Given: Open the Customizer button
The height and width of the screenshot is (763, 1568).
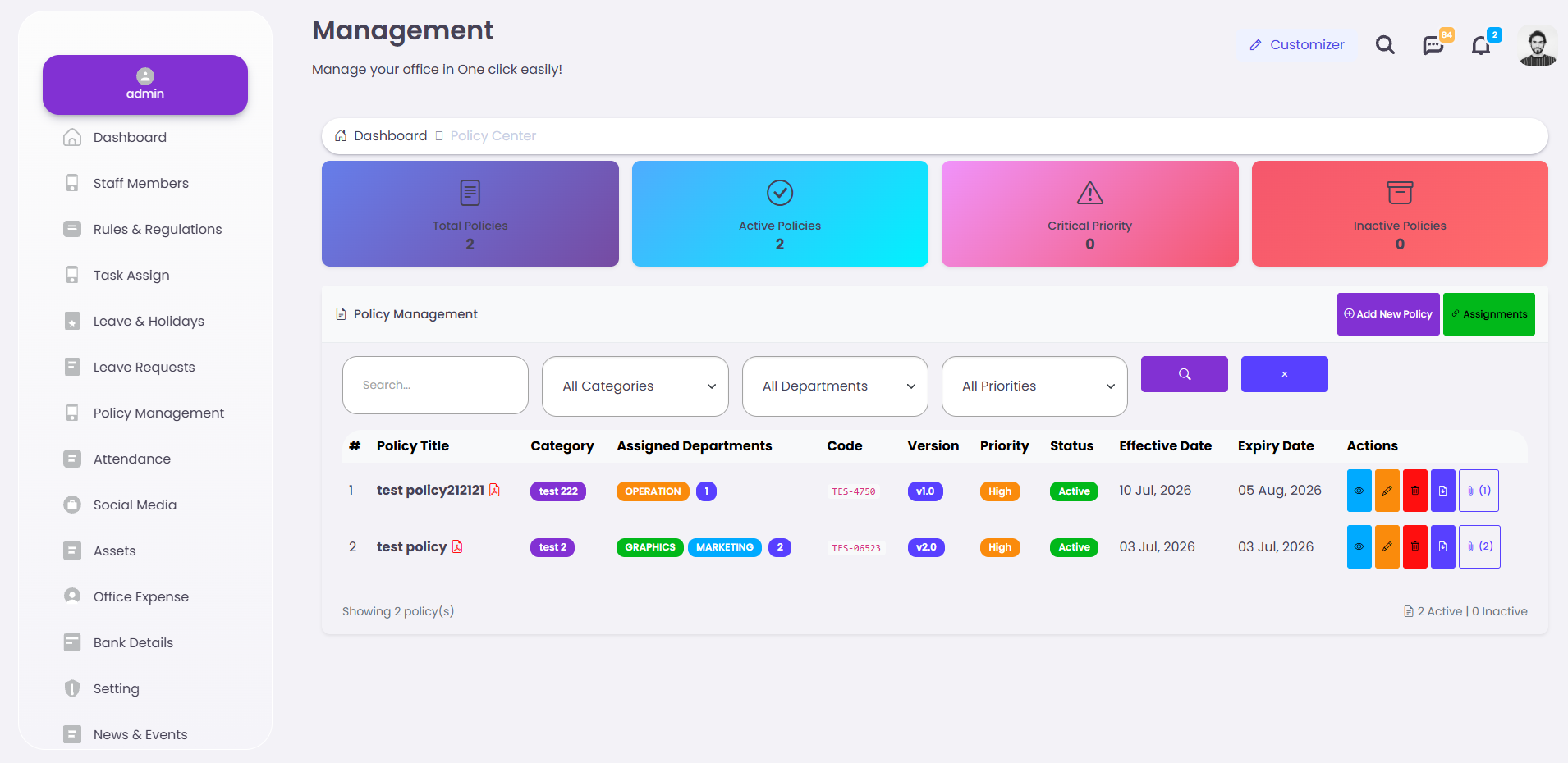Looking at the screenshot, I should click(1297, 45).
